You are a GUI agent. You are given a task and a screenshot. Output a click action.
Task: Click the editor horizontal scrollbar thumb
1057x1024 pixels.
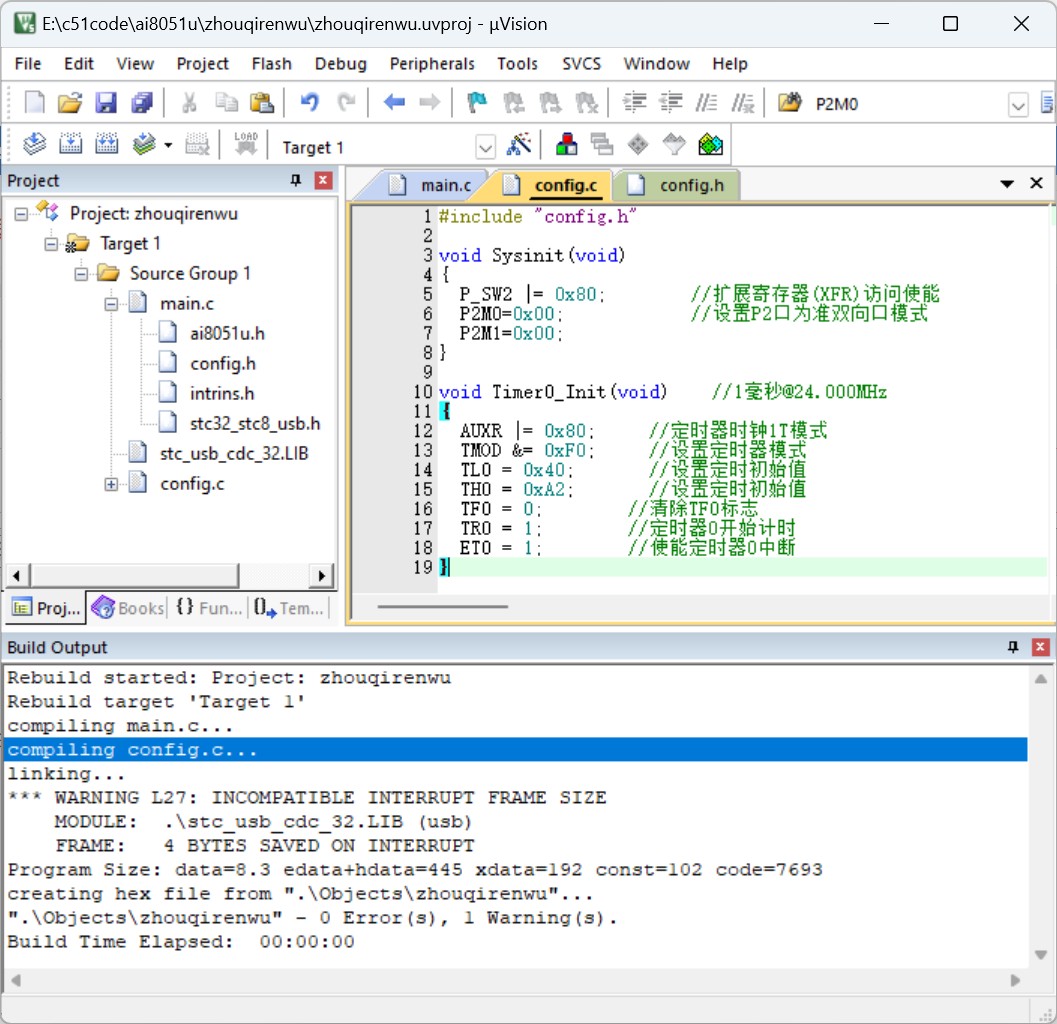click(442, 606)
